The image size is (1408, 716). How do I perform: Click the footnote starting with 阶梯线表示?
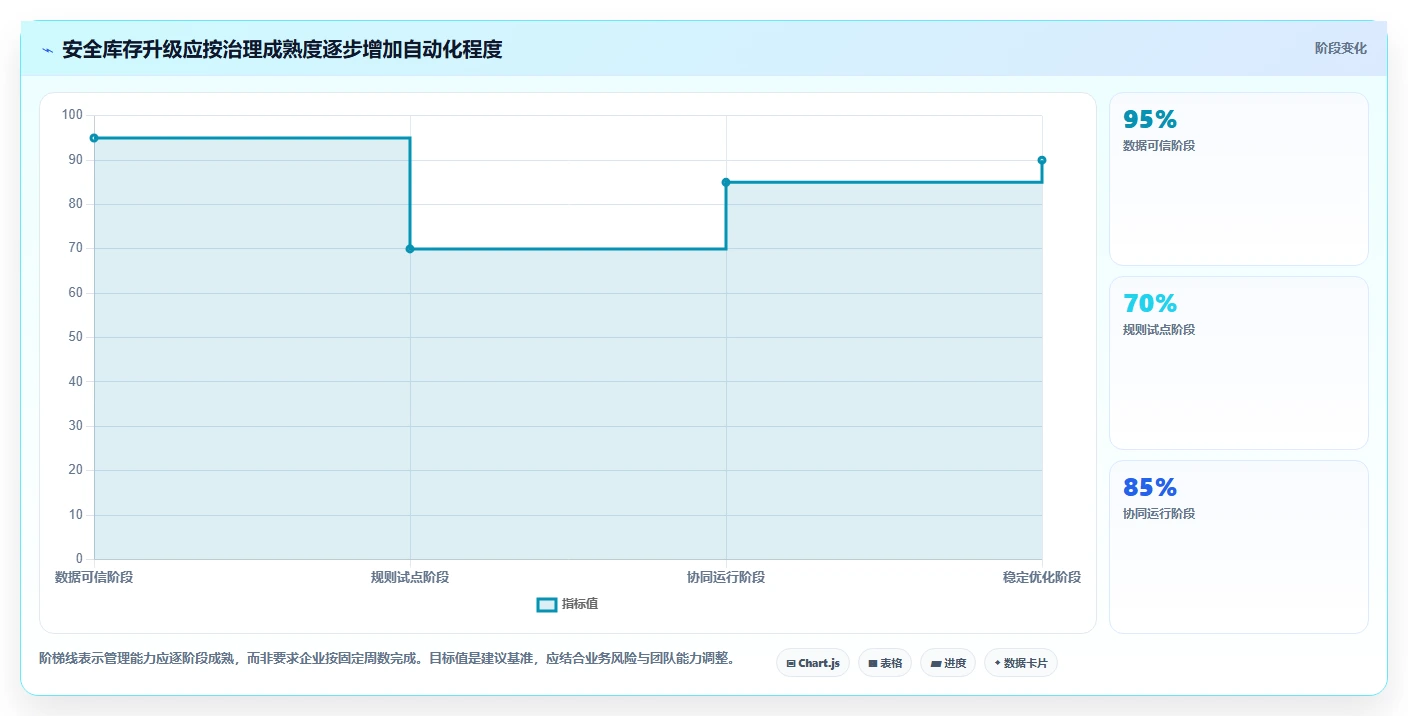point(388,658)
